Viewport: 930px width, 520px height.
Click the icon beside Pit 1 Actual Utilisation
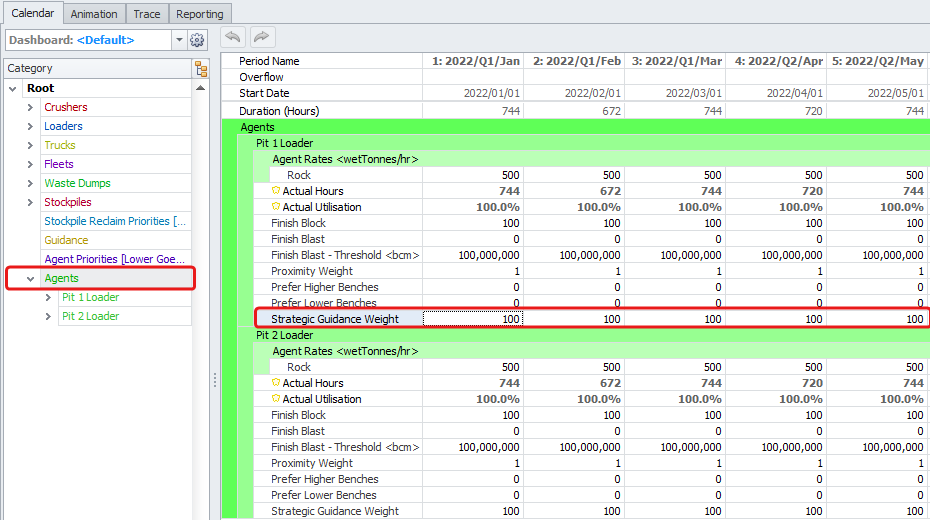point(276,207)
